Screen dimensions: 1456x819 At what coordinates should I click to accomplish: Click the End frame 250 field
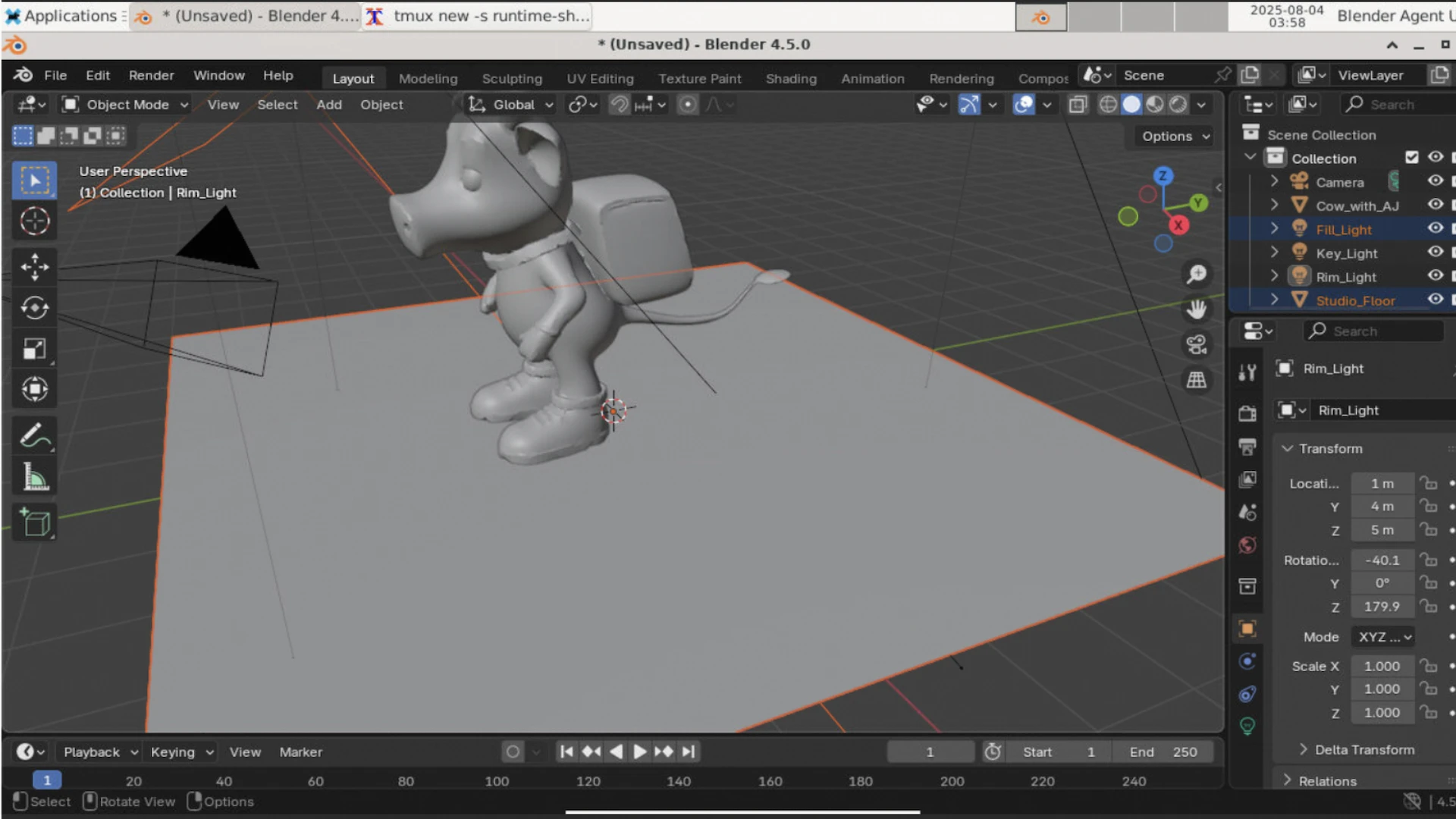1163,752
